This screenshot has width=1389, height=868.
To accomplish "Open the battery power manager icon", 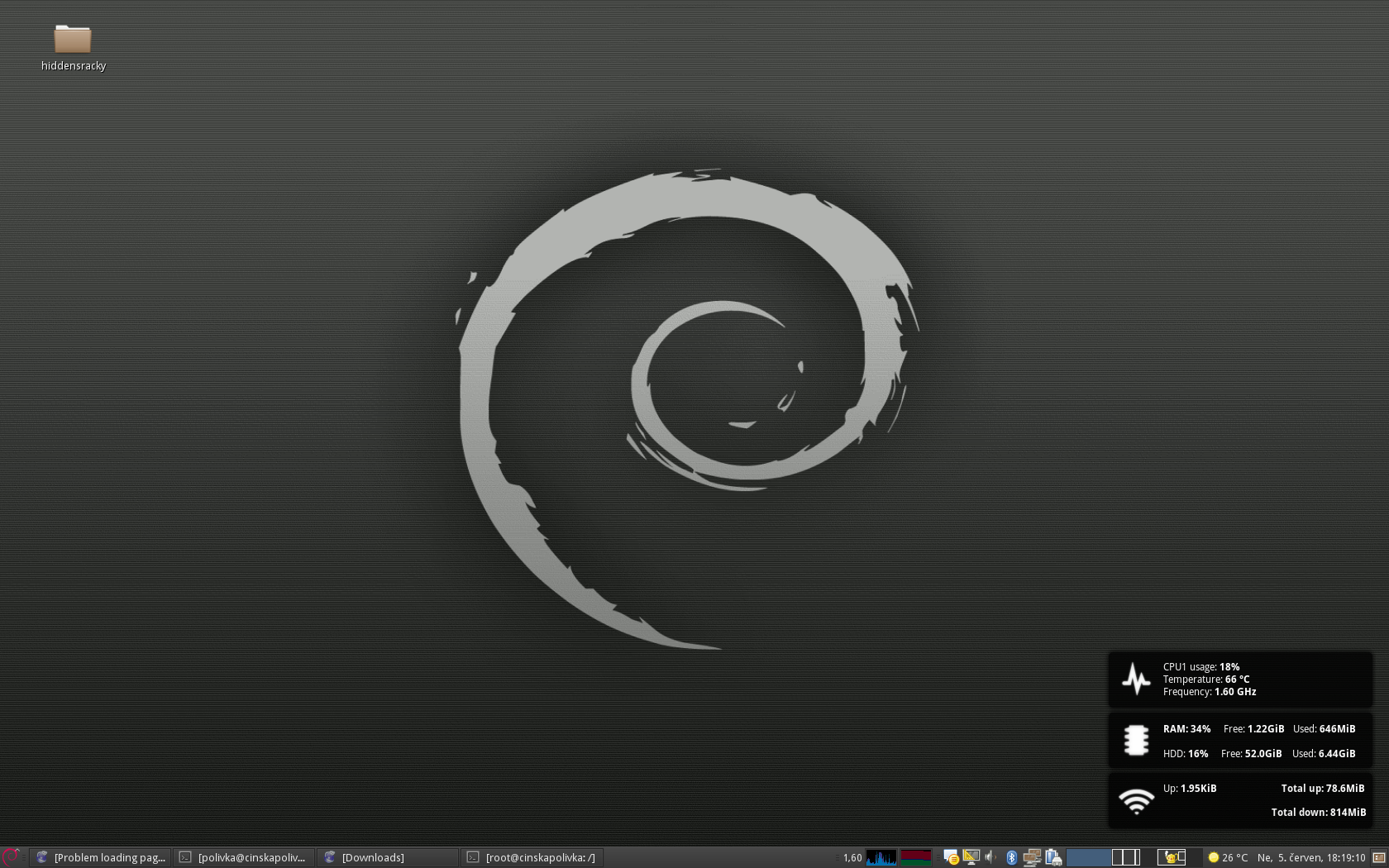I will click(1053, 858).
